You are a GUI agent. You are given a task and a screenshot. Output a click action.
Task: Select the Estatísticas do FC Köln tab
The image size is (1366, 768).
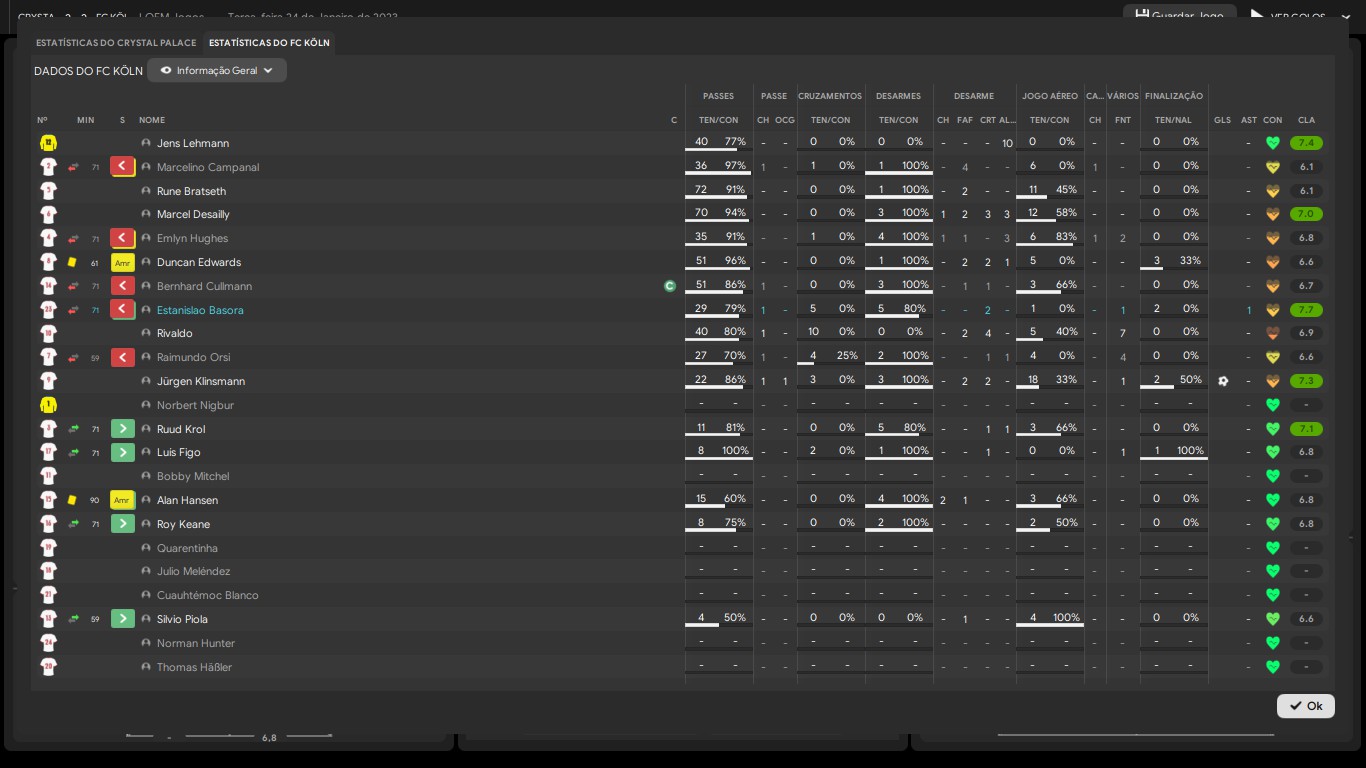tap(269, 43)
